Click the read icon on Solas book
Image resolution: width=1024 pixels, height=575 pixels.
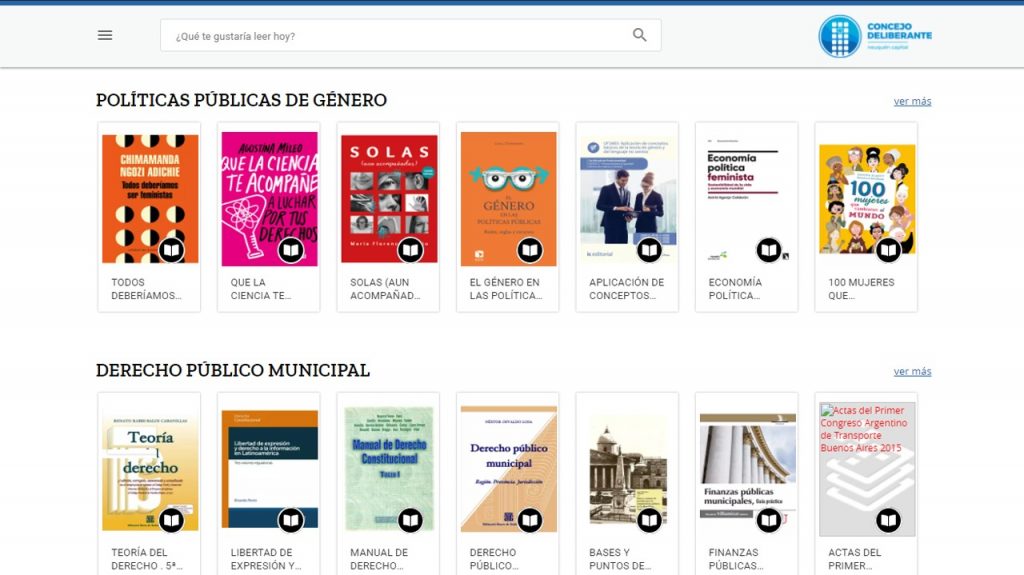coord(410,250)
